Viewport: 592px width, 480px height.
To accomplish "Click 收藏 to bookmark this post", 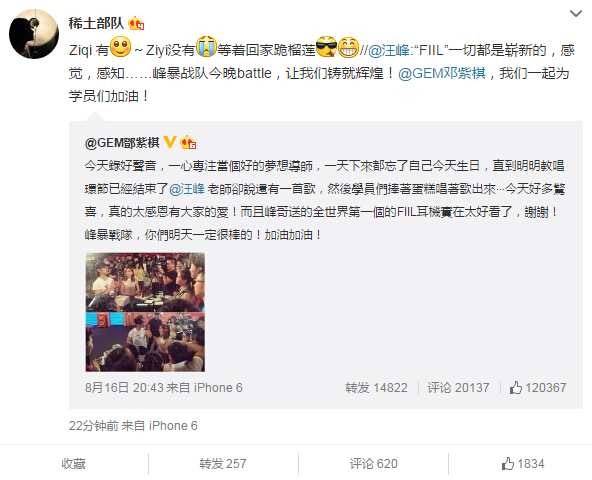I will (x=74, y=464).
